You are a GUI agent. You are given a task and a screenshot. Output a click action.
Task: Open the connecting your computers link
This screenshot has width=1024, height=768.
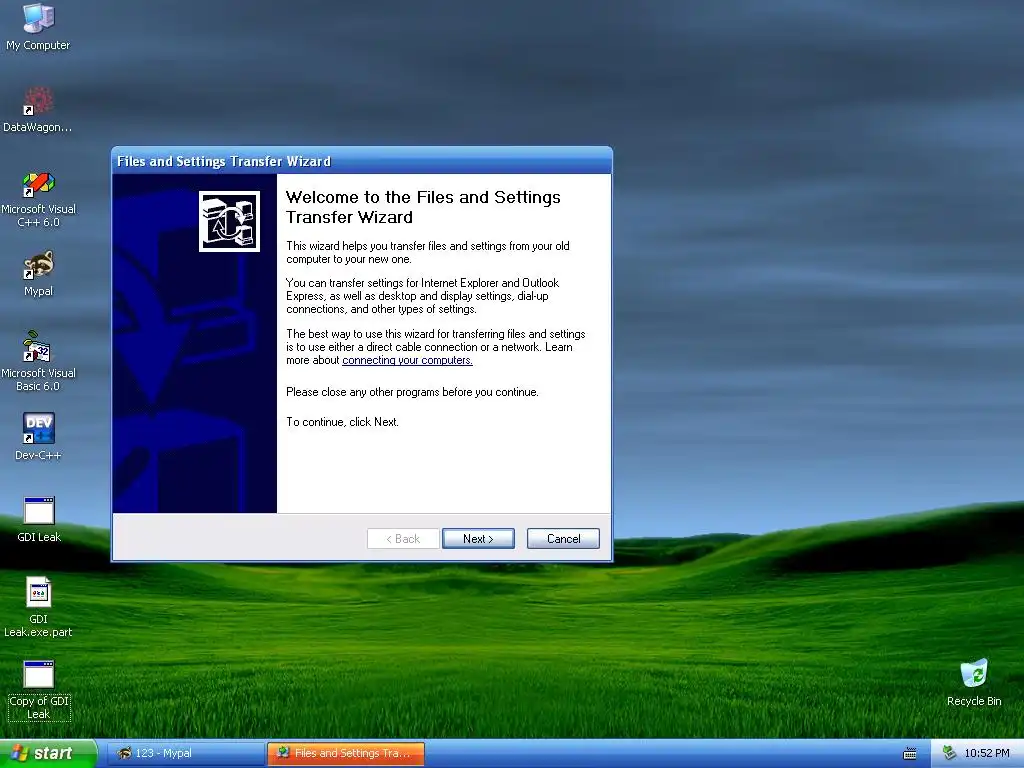(408, 360)
